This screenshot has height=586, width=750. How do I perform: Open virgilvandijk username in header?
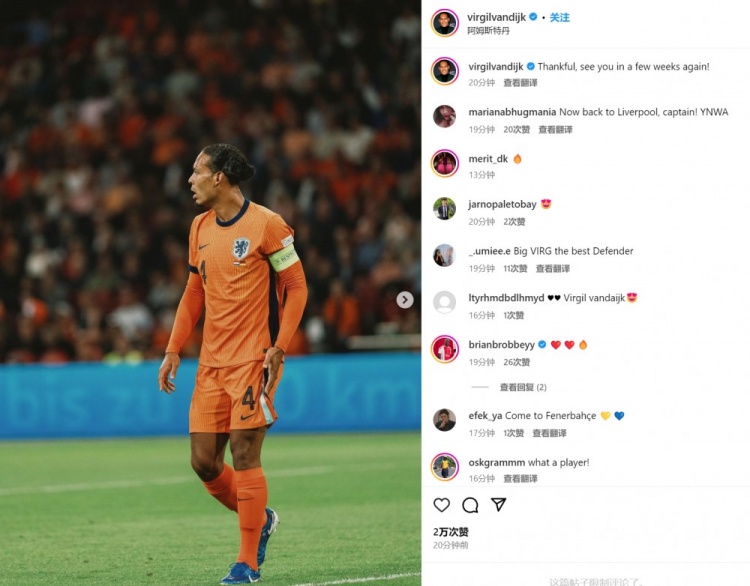click(x=496, y=17)
